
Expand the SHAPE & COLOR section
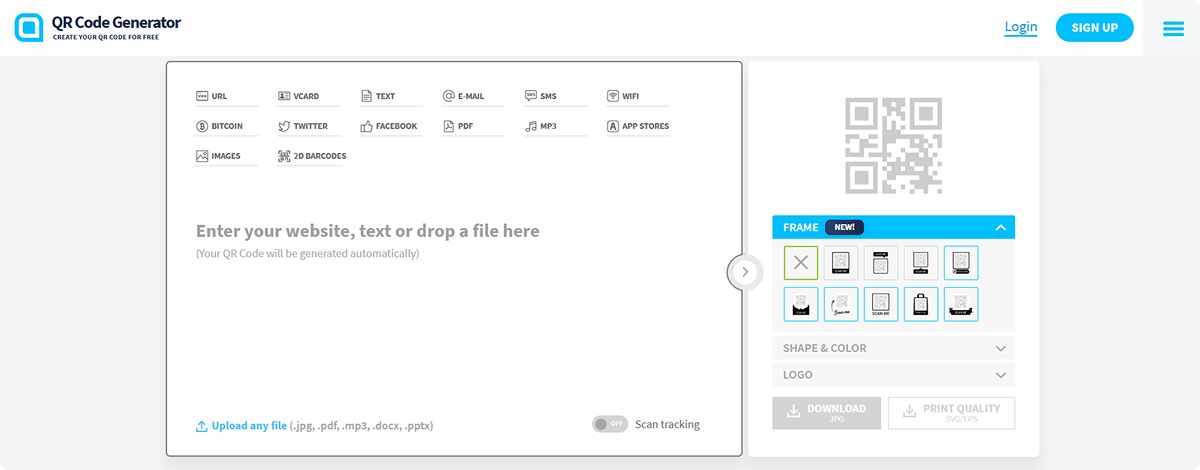pos(893,348)
